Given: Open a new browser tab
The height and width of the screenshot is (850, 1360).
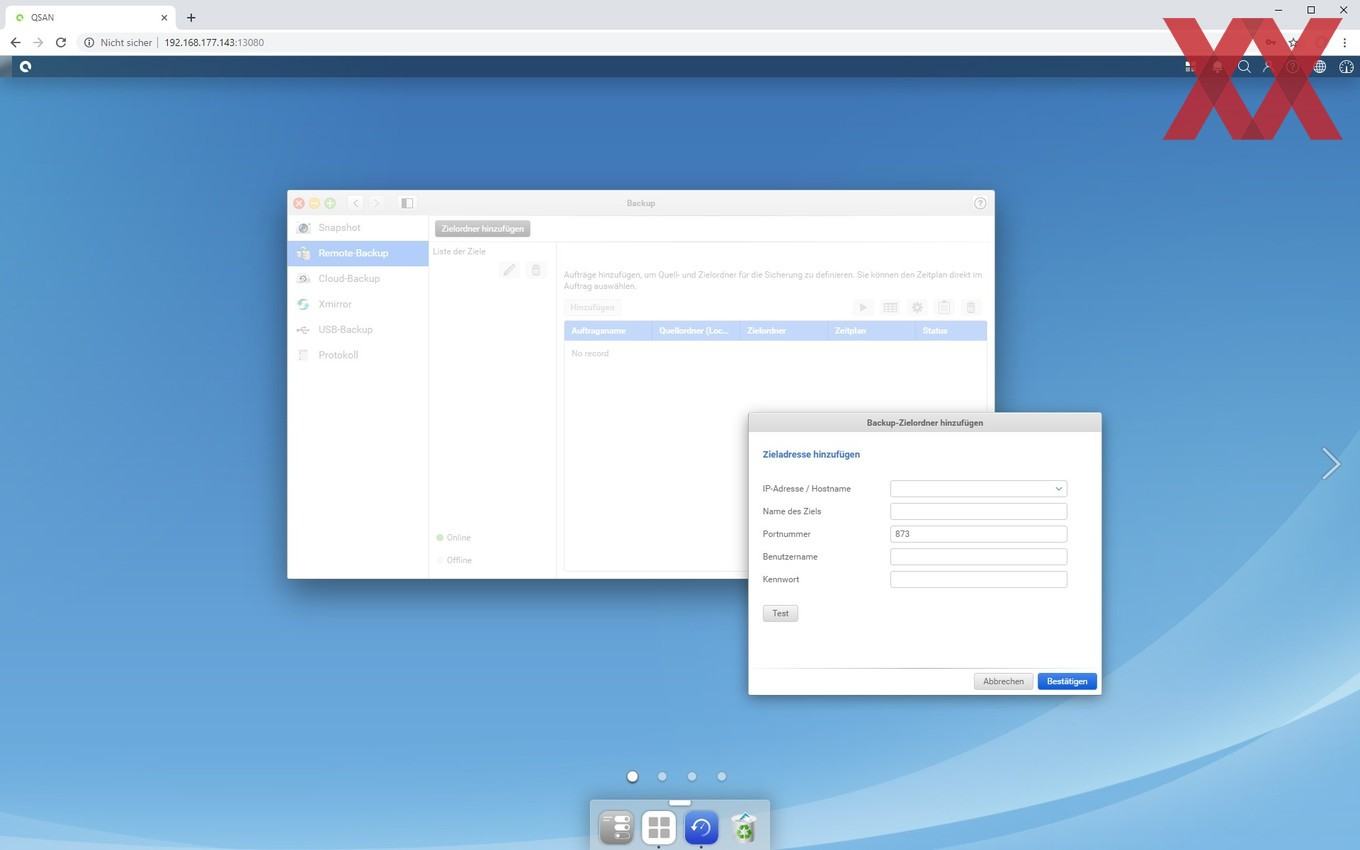Looking at the screenshot, I should point(191,17).
